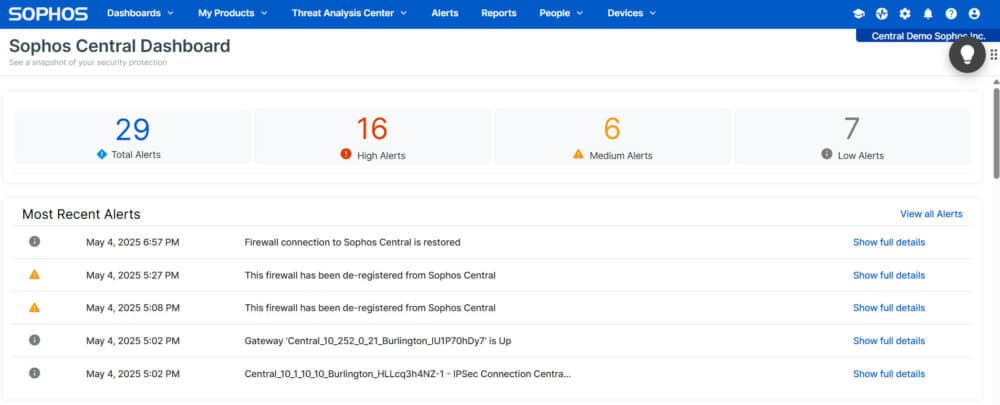
Task: Show full details for IPSec Connection alert
Action: click(889, 374)
